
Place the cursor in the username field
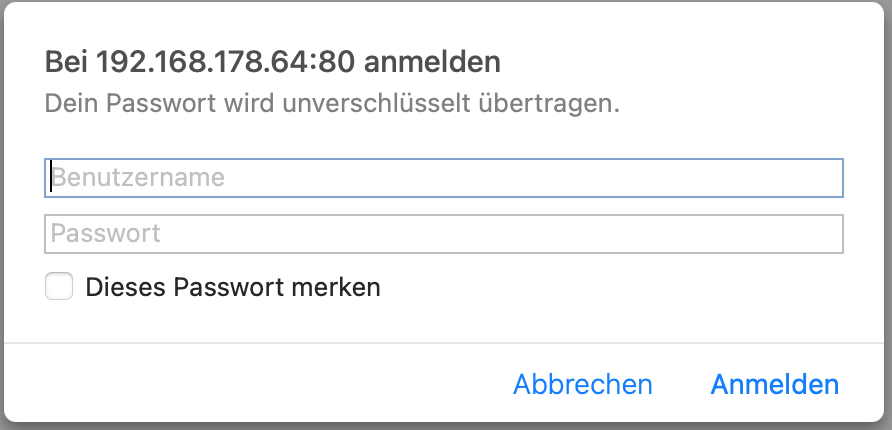click(444, 178)
